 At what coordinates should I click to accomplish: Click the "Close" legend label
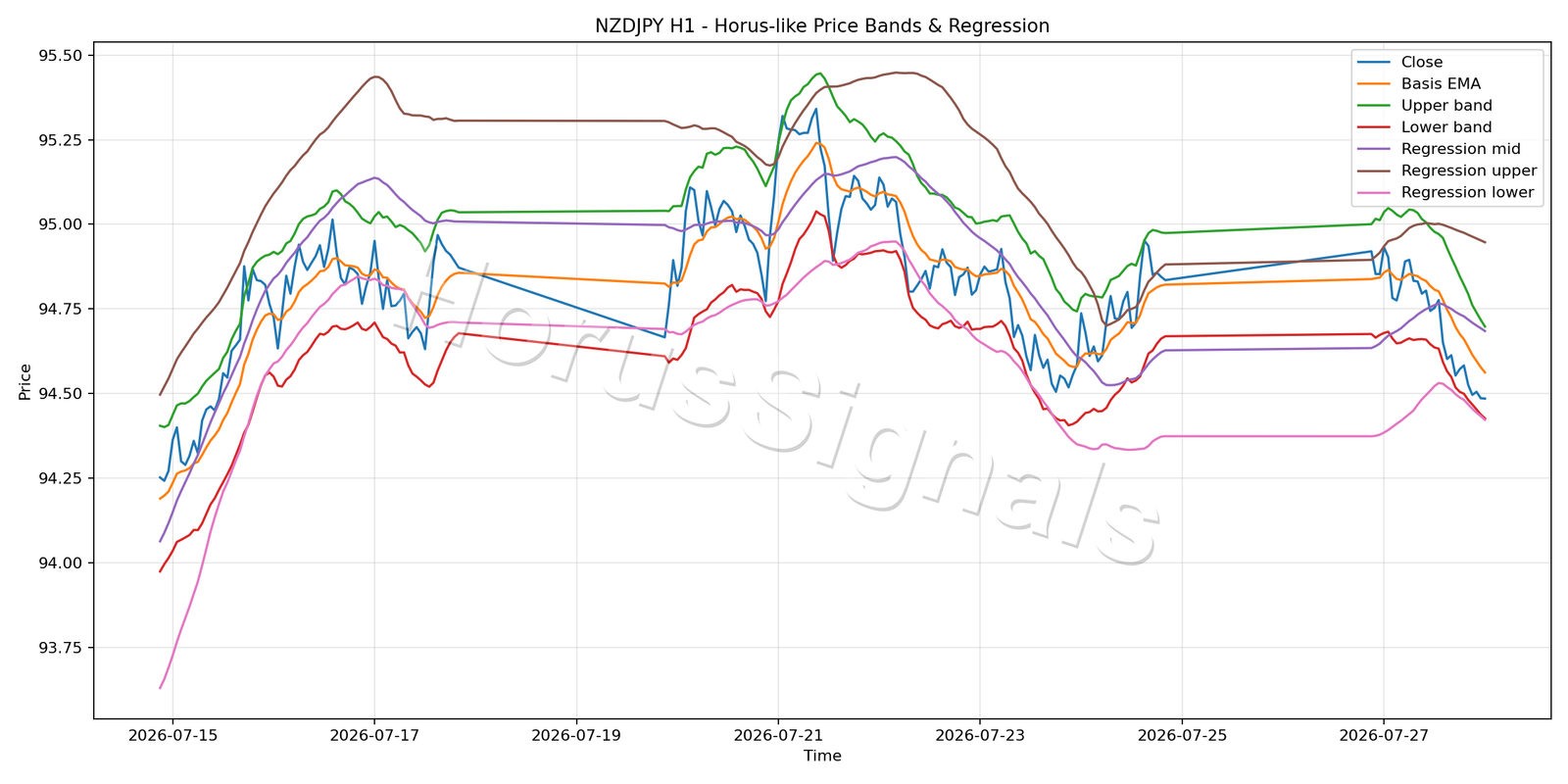(x=1422, y=63)
